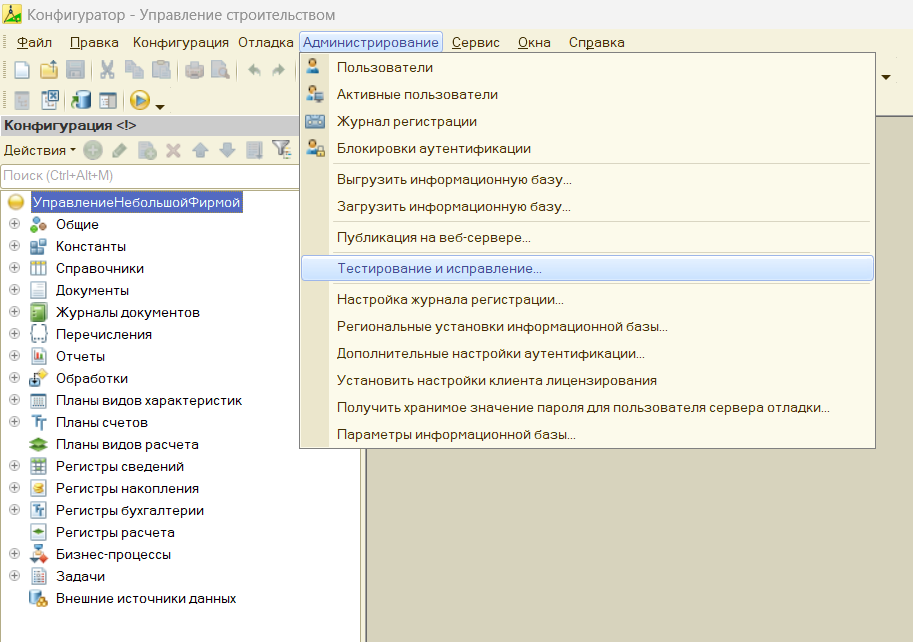Click the Undo arrow icon

click(x=254, y=70)
